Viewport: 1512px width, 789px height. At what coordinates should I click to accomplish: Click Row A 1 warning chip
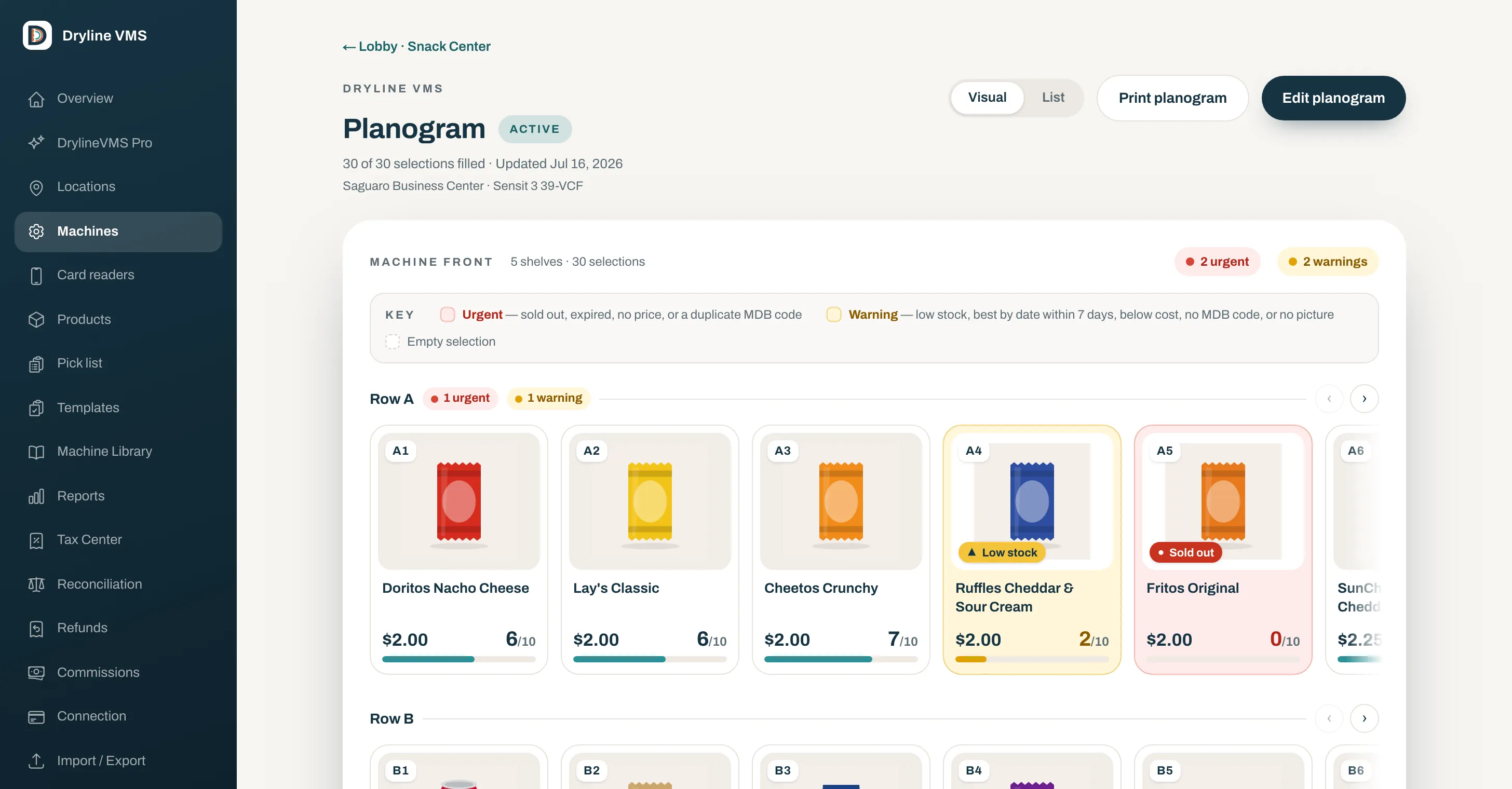click(x=548, y=398)
